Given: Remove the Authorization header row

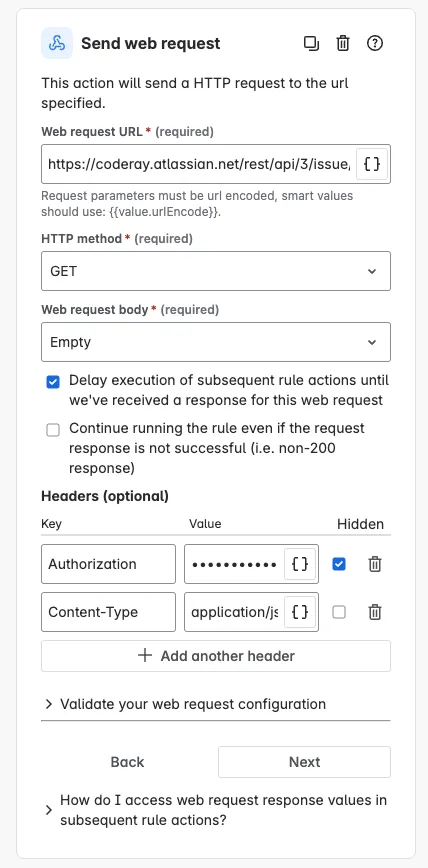Looking at the screenshot, I should [375, 564].
